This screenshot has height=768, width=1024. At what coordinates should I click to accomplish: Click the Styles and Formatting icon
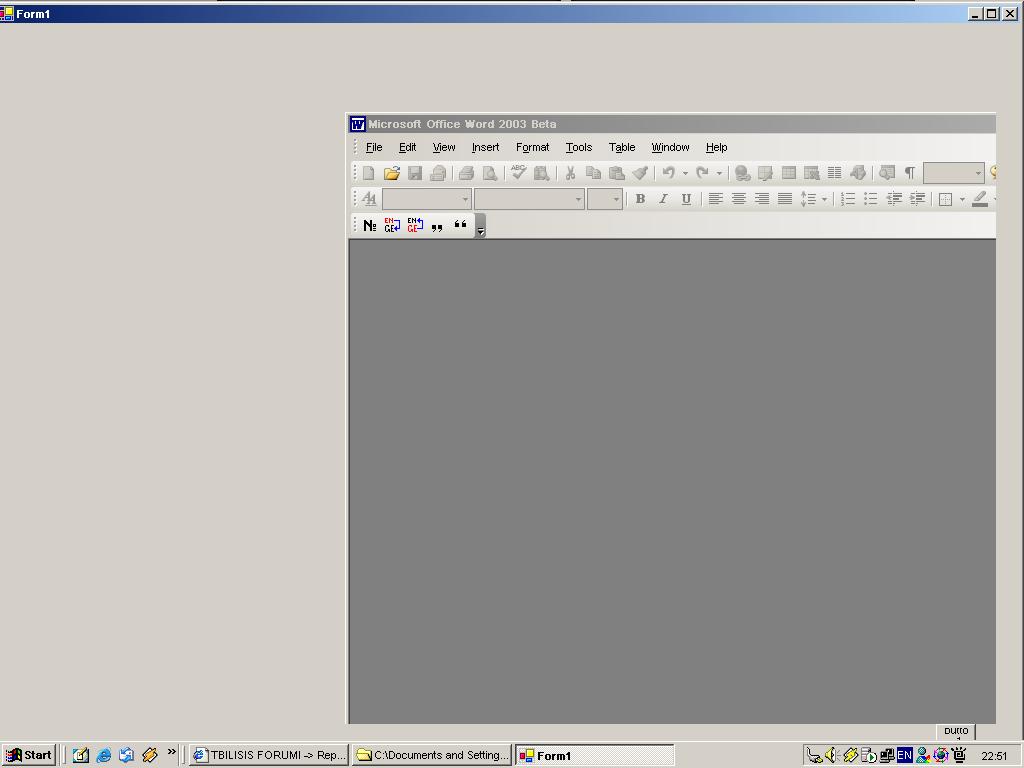tap(369, 199)
